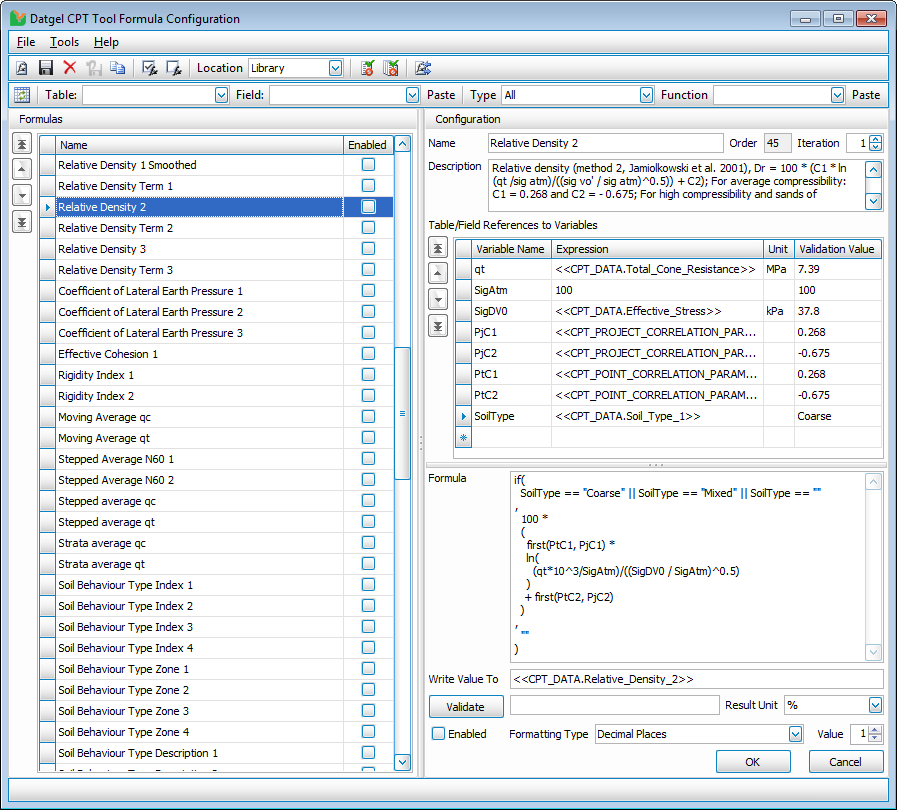Click the Save formula icon in toolbar
The image size is (897, 810).
pos(45,68)
